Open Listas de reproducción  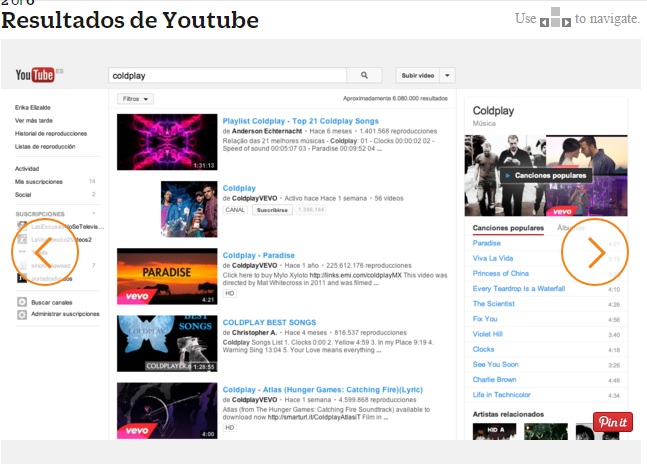(45, 146)
